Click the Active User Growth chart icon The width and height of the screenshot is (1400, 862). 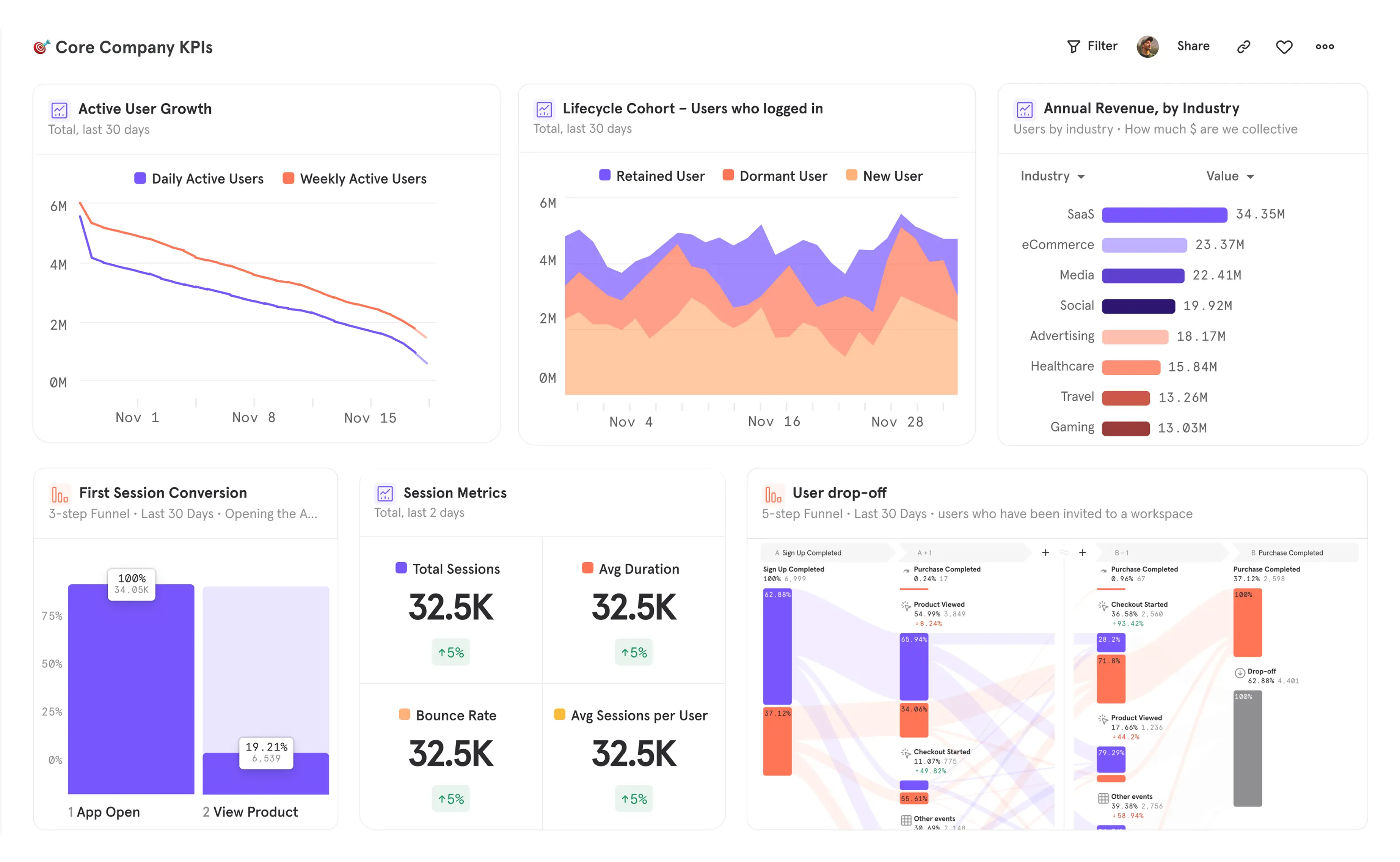[59, 110]
